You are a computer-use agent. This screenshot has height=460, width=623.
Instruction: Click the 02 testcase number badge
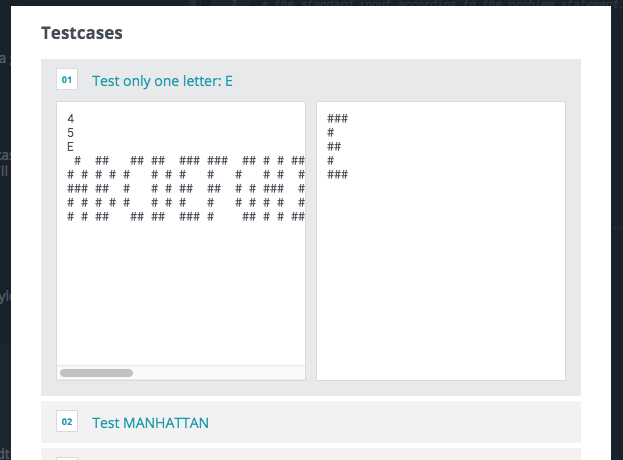67,421
